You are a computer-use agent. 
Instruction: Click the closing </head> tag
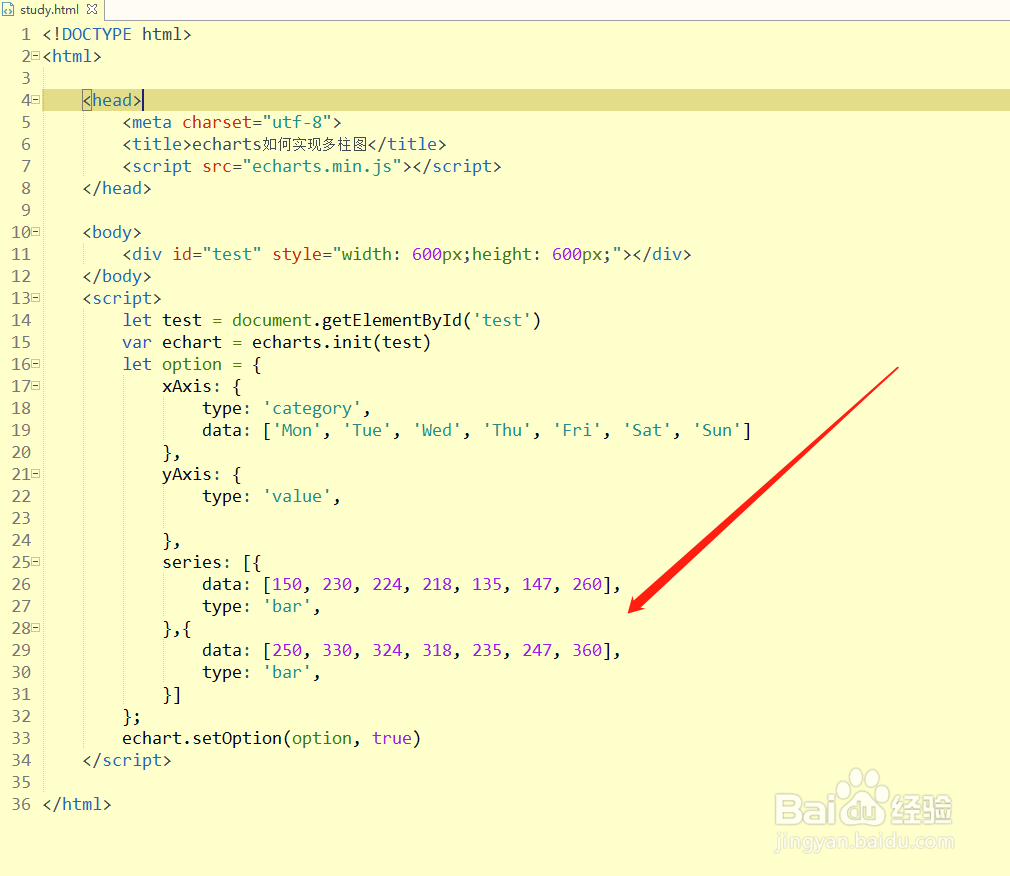(x=117, y=188)
